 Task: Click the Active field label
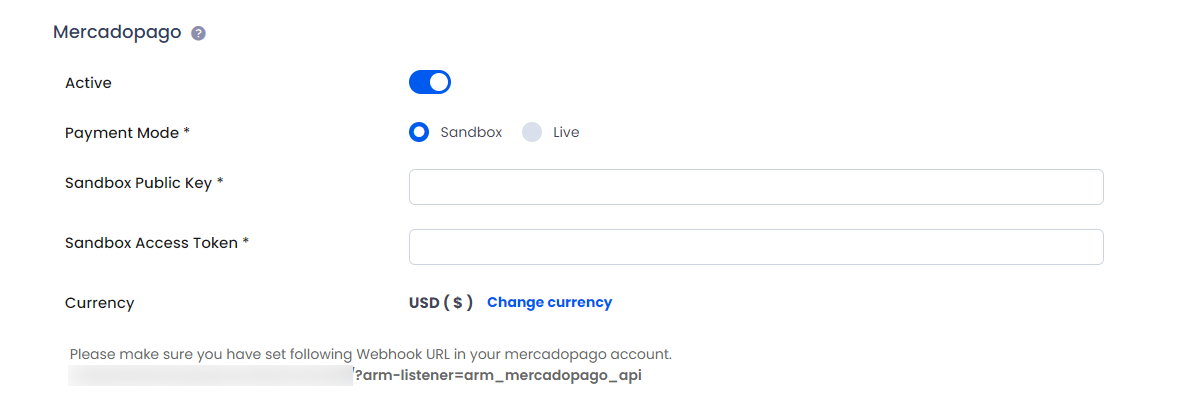88,83
